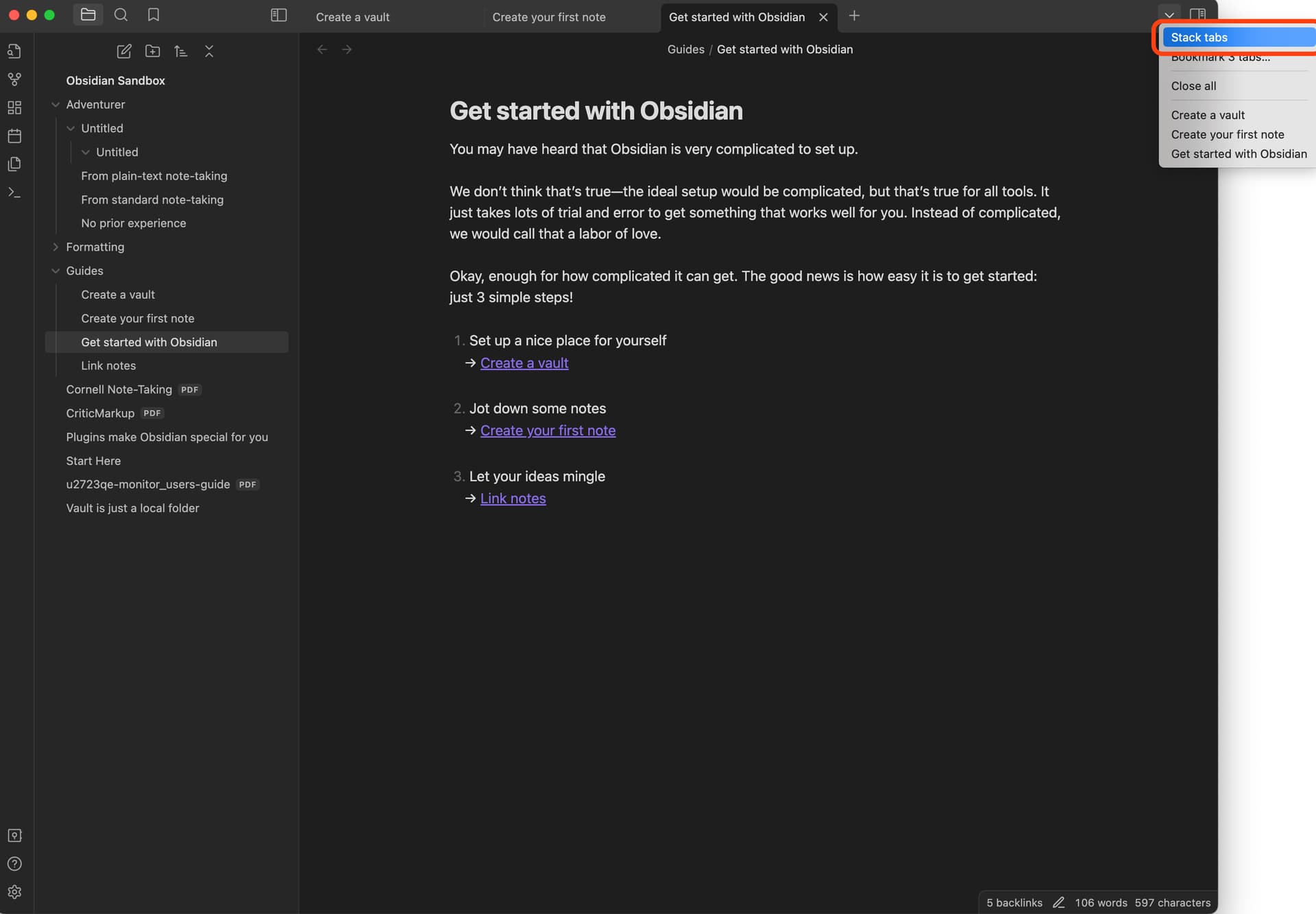The width and height of the screenshot is (1316, 914).
Task: Click the insert template ribbon icon
Action: [x=14, y=164]
